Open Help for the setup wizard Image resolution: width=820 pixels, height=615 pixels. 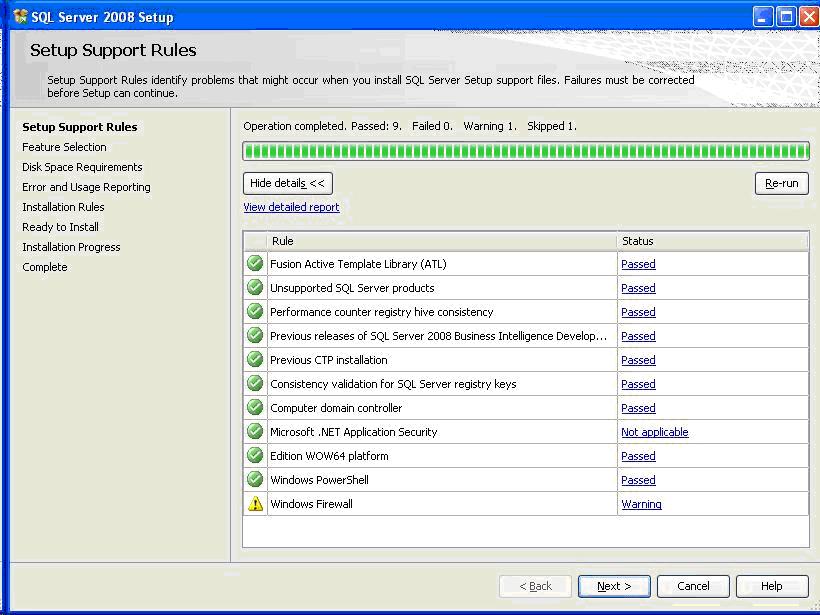[x=772, y=586]
